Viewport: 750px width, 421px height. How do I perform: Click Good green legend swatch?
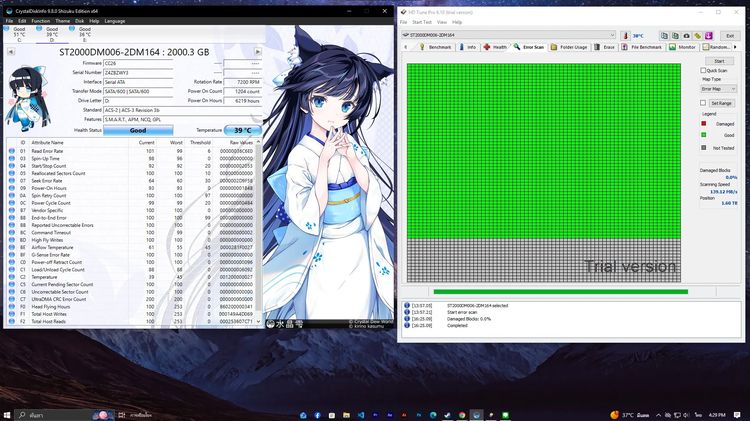click(703, 135)
